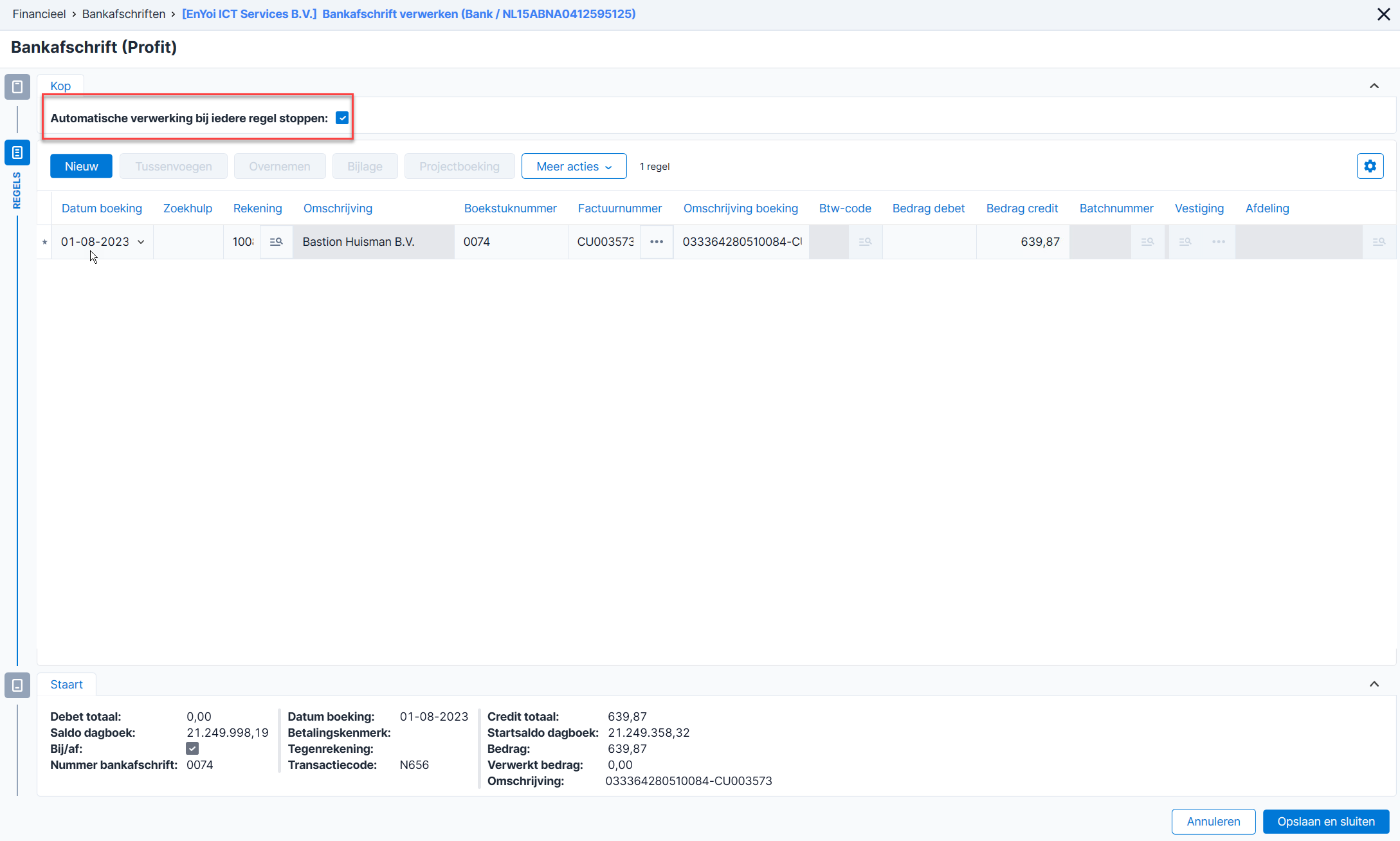The height and width of the screenshot is (841, 1400).
Task: Open the Afdeling lookup icon
Action: [1378, 242]
